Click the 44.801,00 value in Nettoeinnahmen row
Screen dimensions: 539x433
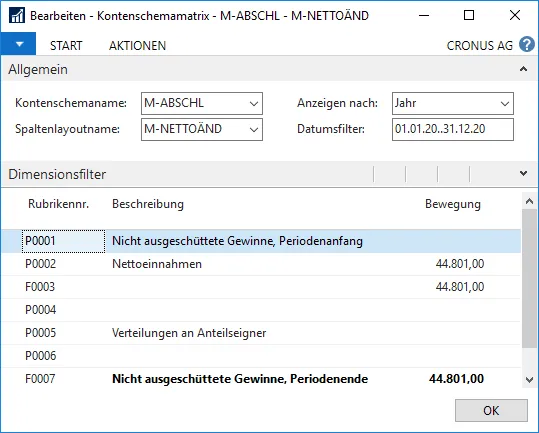point(460,264)
